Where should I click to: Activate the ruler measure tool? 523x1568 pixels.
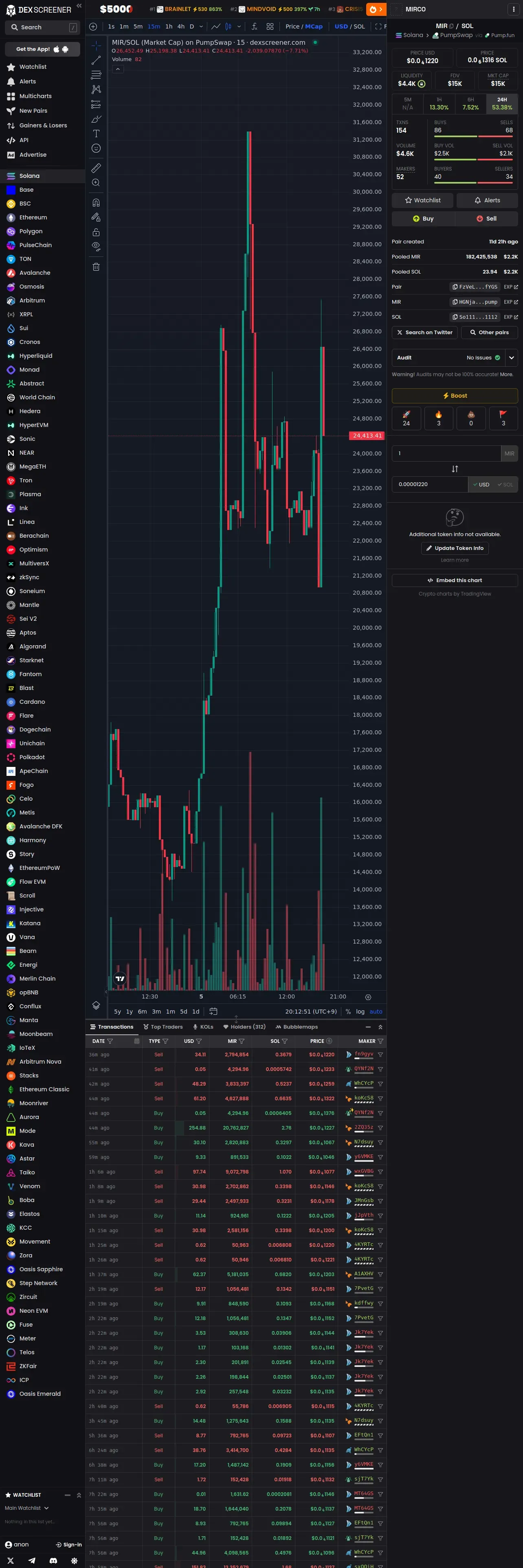pos(96,168)
